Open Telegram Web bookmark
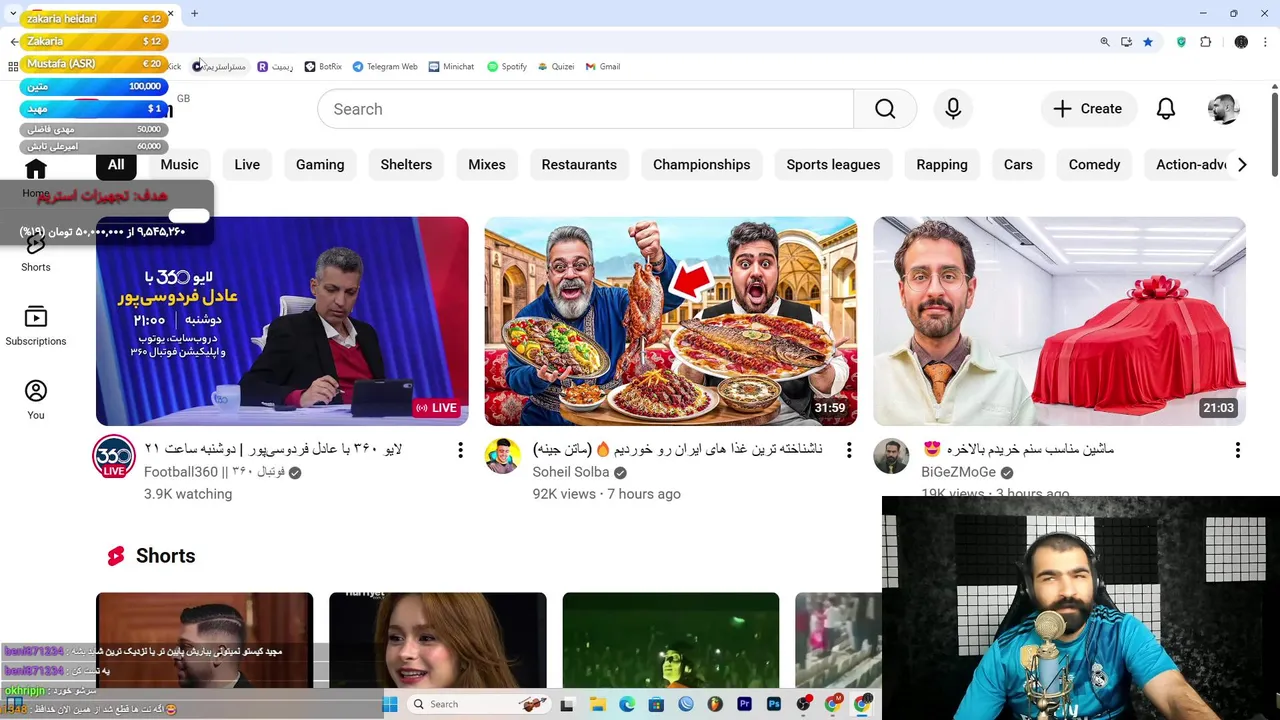Image resolution: width=1280 pixels, height=720 pixels. [385, 67]
